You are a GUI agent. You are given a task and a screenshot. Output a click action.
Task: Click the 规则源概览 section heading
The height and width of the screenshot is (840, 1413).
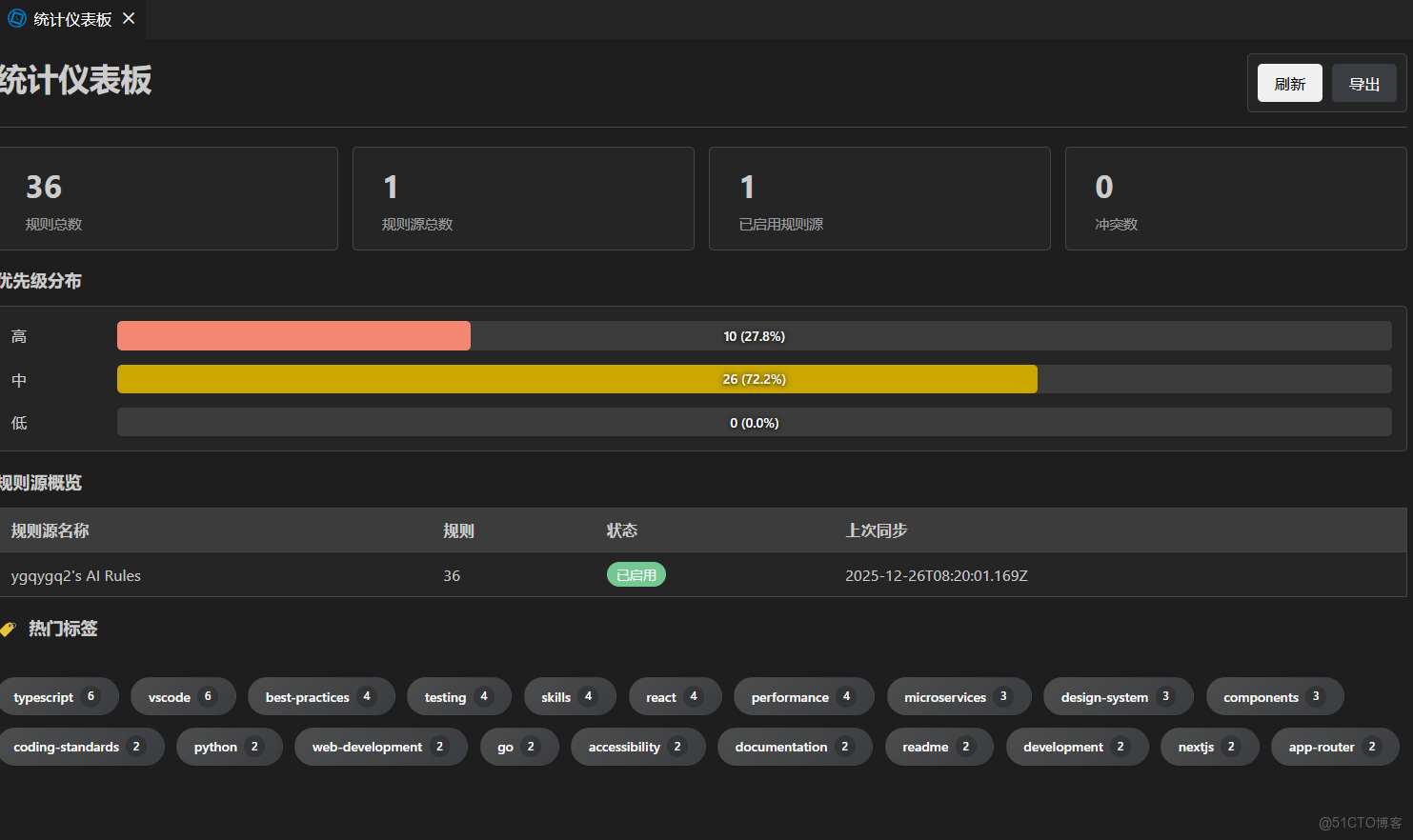(x=40, y=483)
